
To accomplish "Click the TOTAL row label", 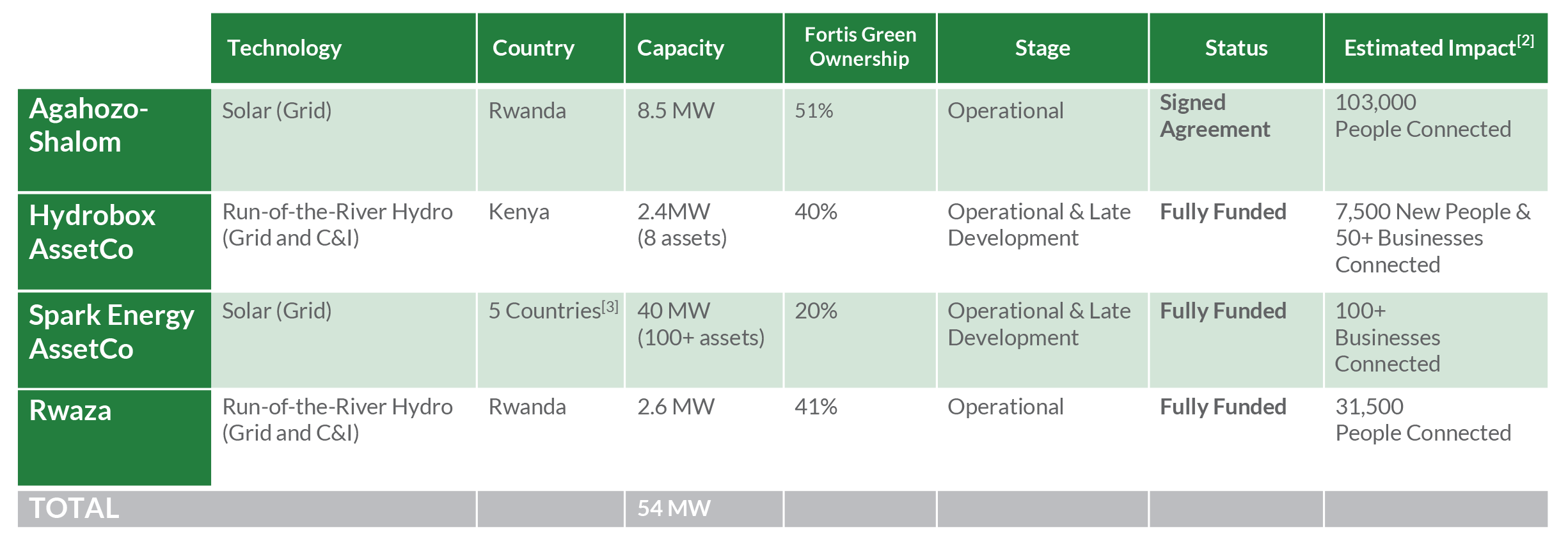I will pyautogui.click(x=74, y=508).
